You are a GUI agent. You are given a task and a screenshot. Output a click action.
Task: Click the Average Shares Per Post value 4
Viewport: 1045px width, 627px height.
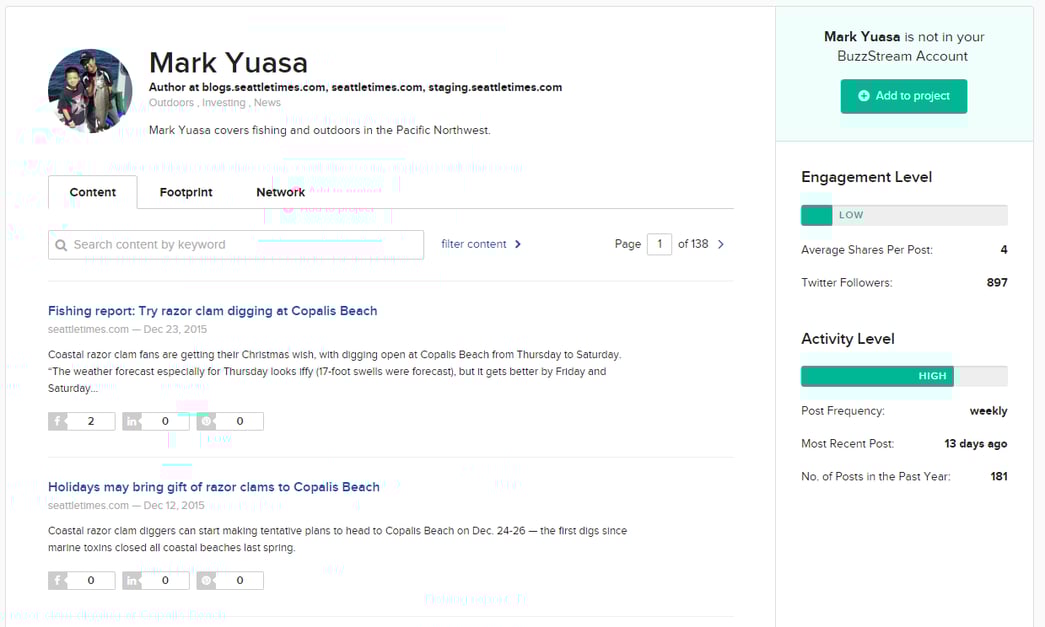point(1004,250)
